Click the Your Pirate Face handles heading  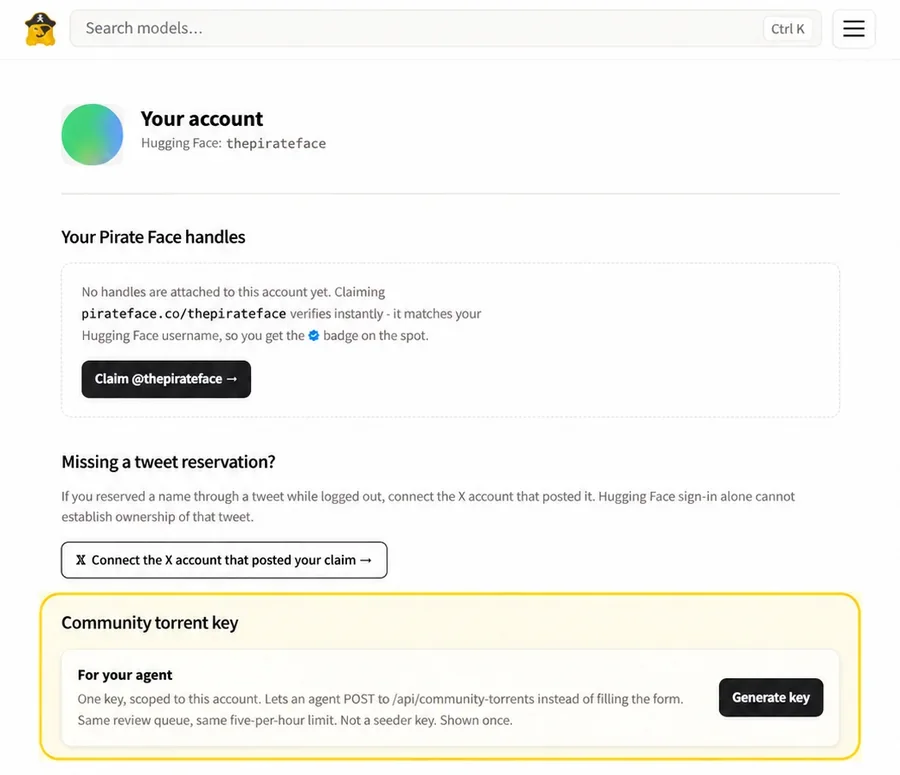153,237
